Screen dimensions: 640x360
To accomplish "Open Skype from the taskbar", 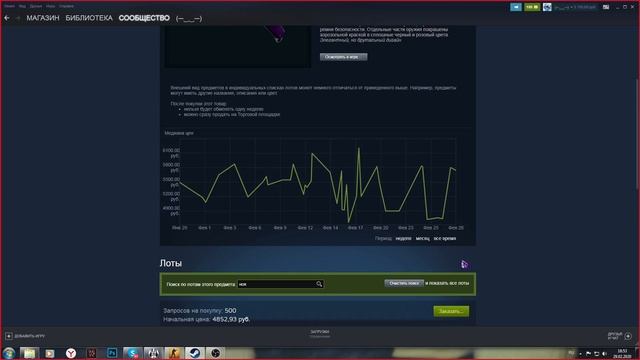I will [133, 353].
